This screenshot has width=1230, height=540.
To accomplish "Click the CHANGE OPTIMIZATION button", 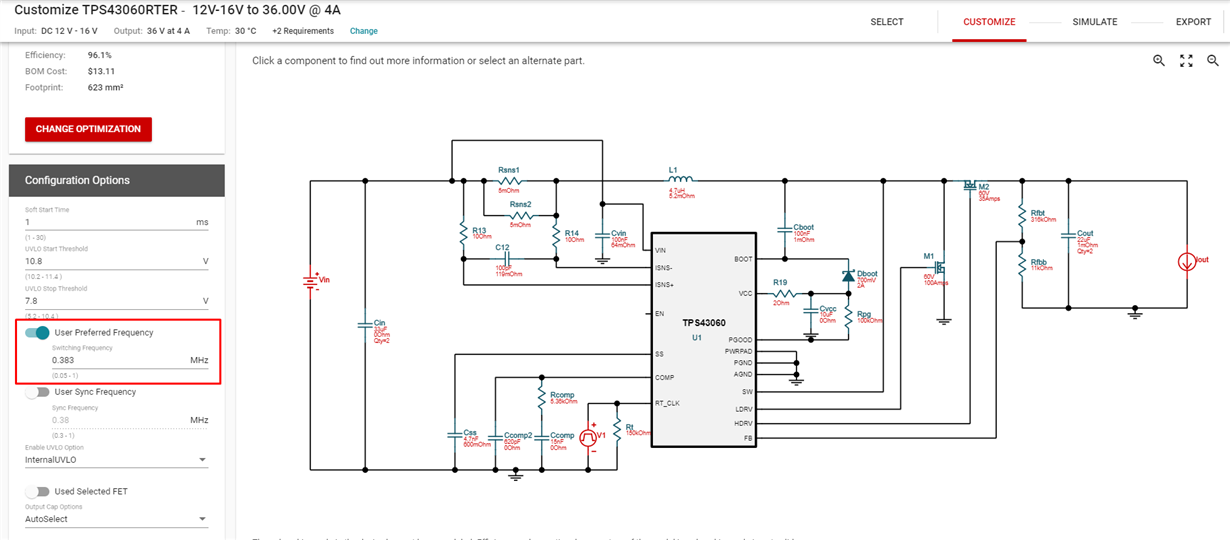I will pyautogui.click(x=88, y=129).
